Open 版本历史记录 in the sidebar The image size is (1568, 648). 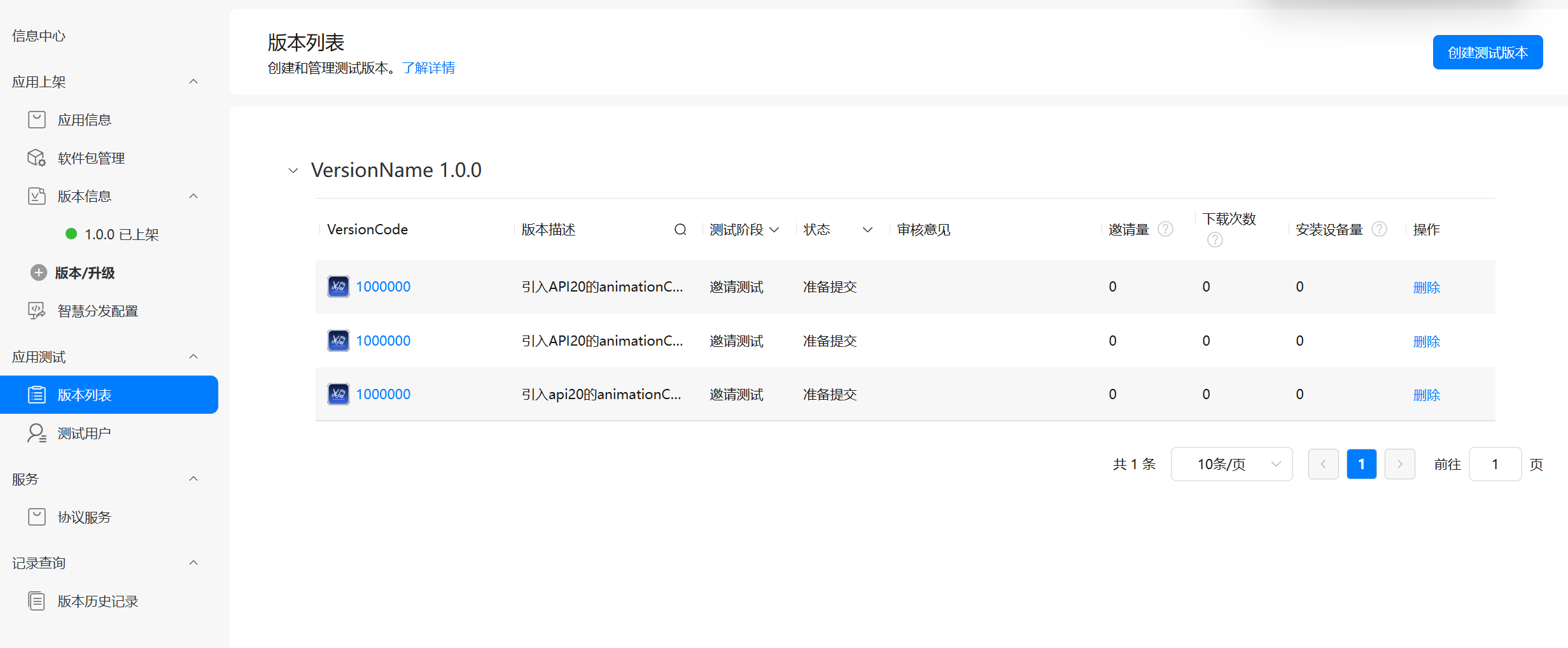click(x=97, y=602)
